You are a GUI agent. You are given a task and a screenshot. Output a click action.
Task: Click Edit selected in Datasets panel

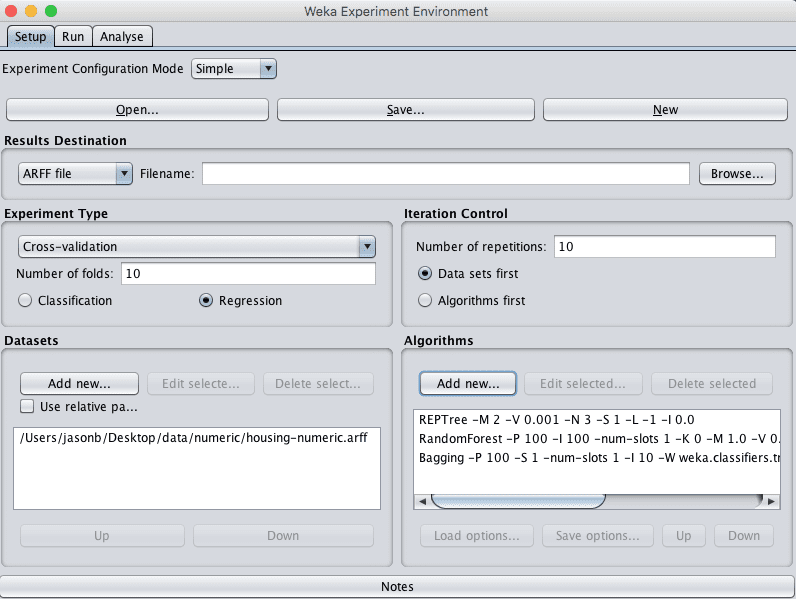point(201,384)
